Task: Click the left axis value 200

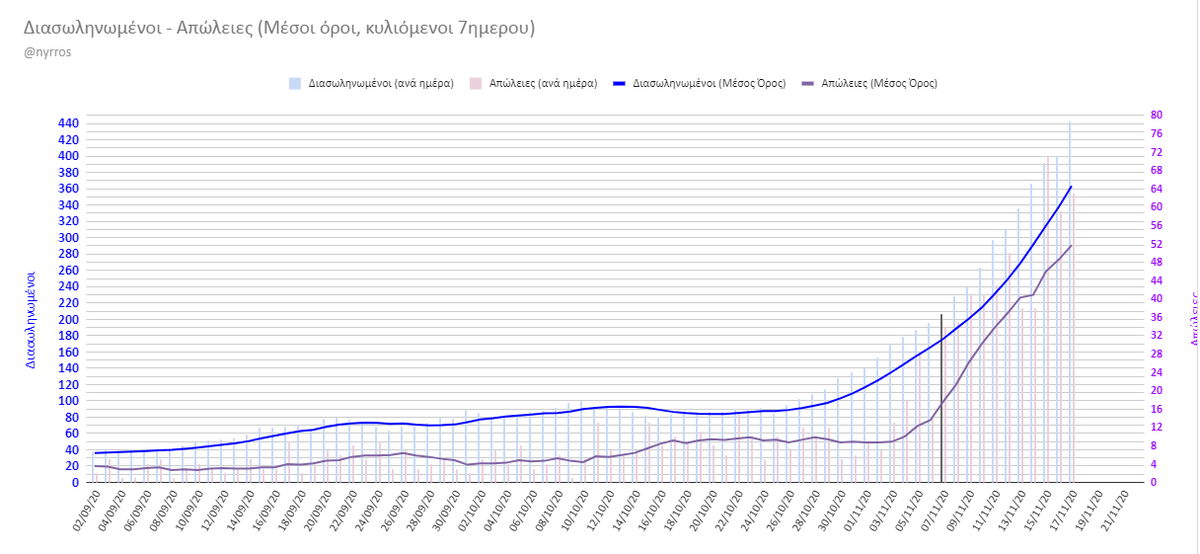Action: pos(69,320)
